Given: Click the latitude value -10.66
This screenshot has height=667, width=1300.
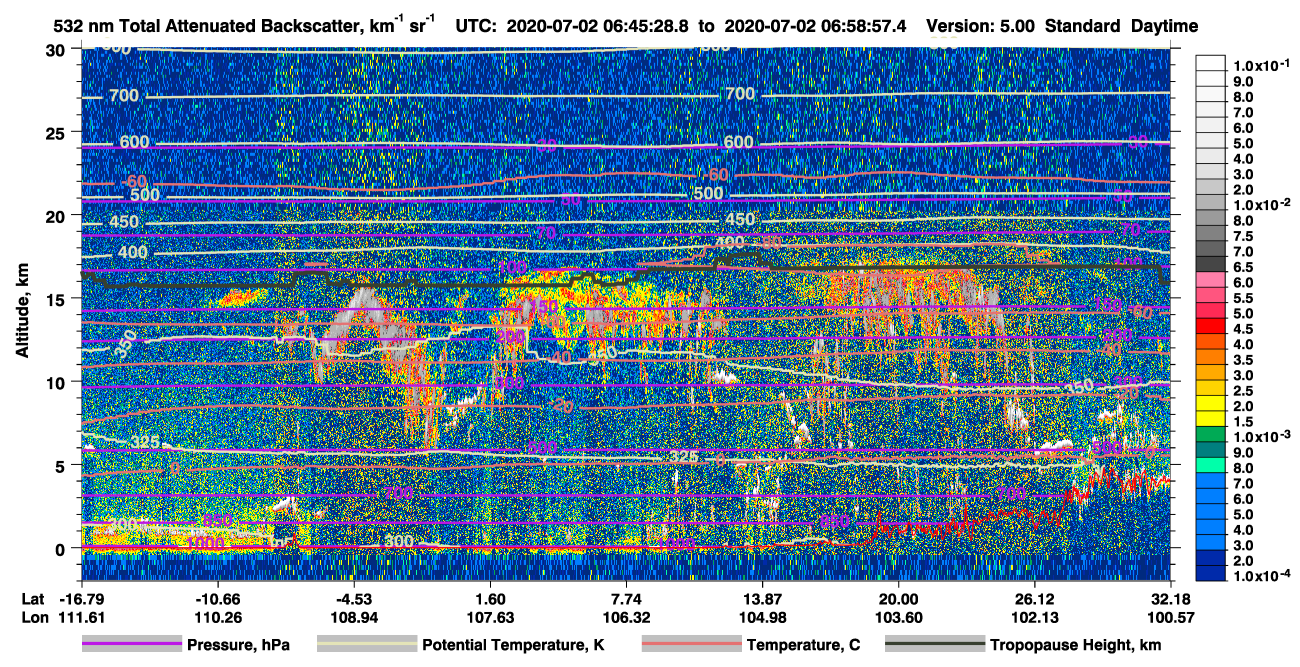Looking at the screenshot, I should pyautogui.click(x=217, y=598).
